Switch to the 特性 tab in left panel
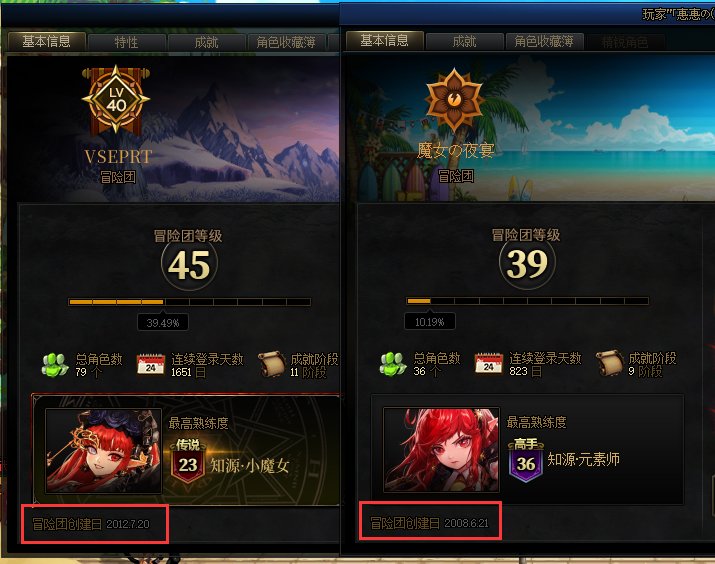The width and height of the screenshot is (715, 564). tap(126, 42)
